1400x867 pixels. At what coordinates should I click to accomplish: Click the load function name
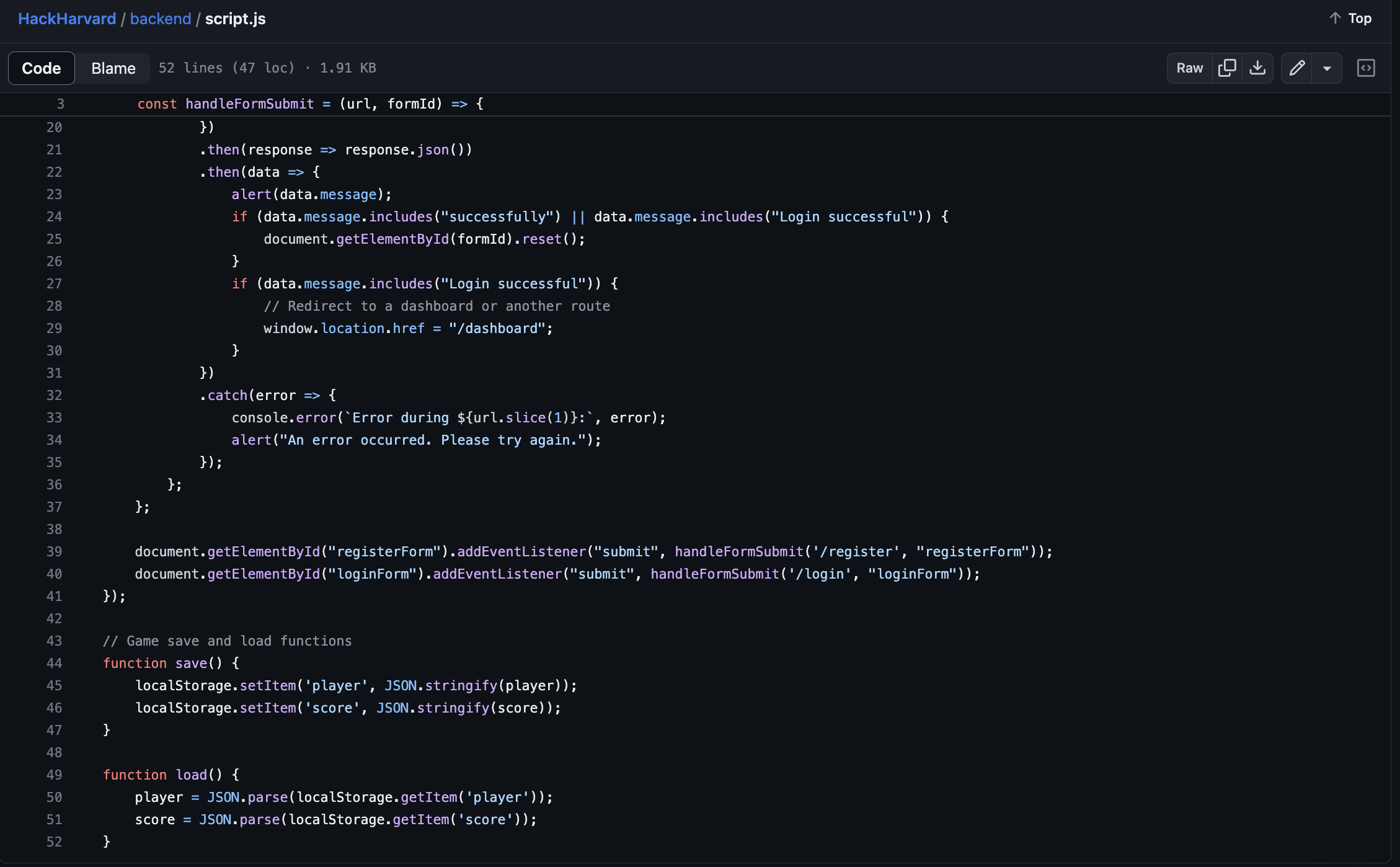[191, 775]
